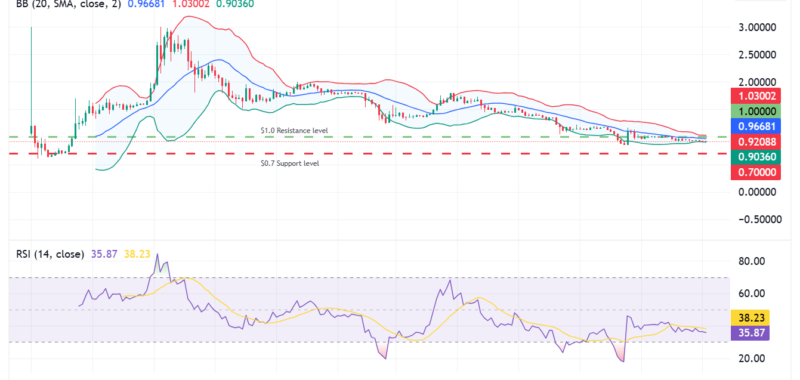Screen dimensions: 800x380
Task: Select the green 1.00000 price label
Action: [756, 111]
